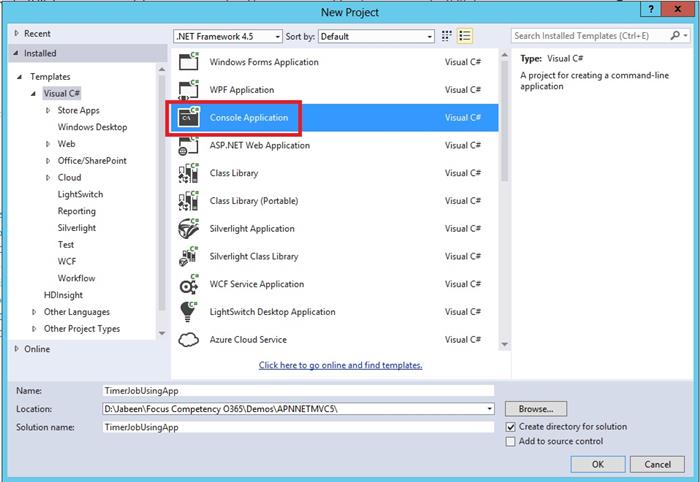This screenshot has height=482, width=700.
Task: Select the Silverlight Class Library icon
Action: tap(188, 256)
